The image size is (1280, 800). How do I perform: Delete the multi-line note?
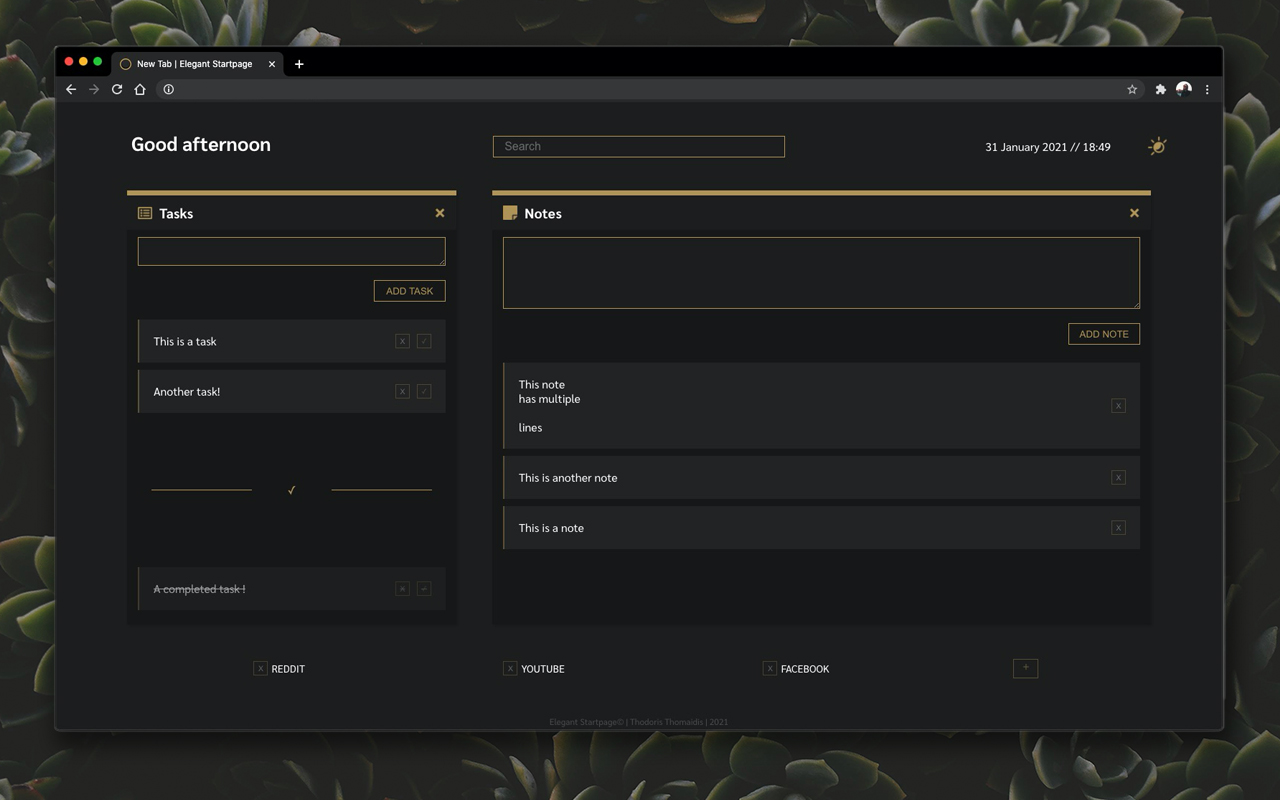click(1118, 405)
